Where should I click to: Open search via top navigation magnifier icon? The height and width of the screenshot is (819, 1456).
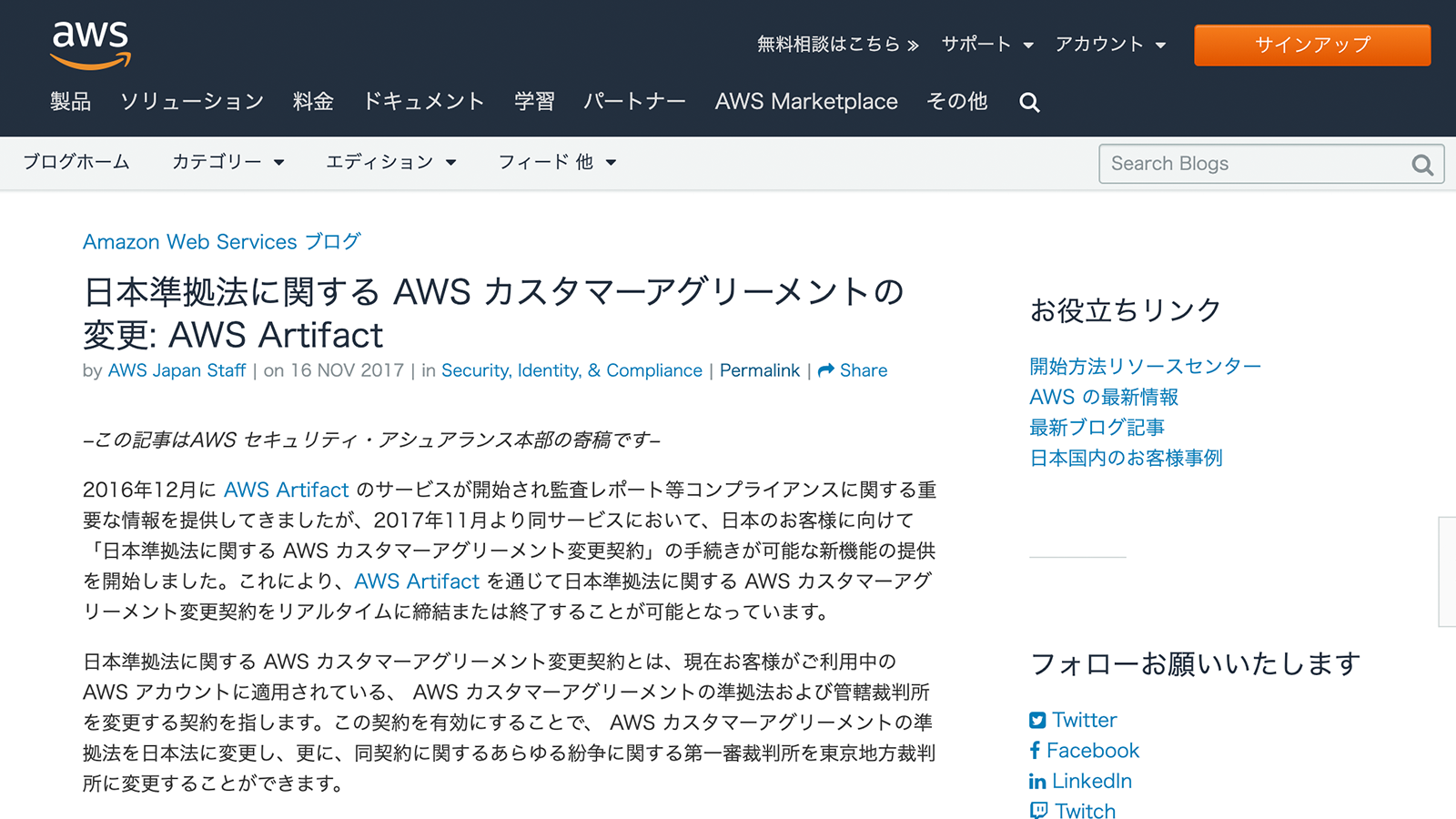pyautogui.click(x=1029, y=102)
